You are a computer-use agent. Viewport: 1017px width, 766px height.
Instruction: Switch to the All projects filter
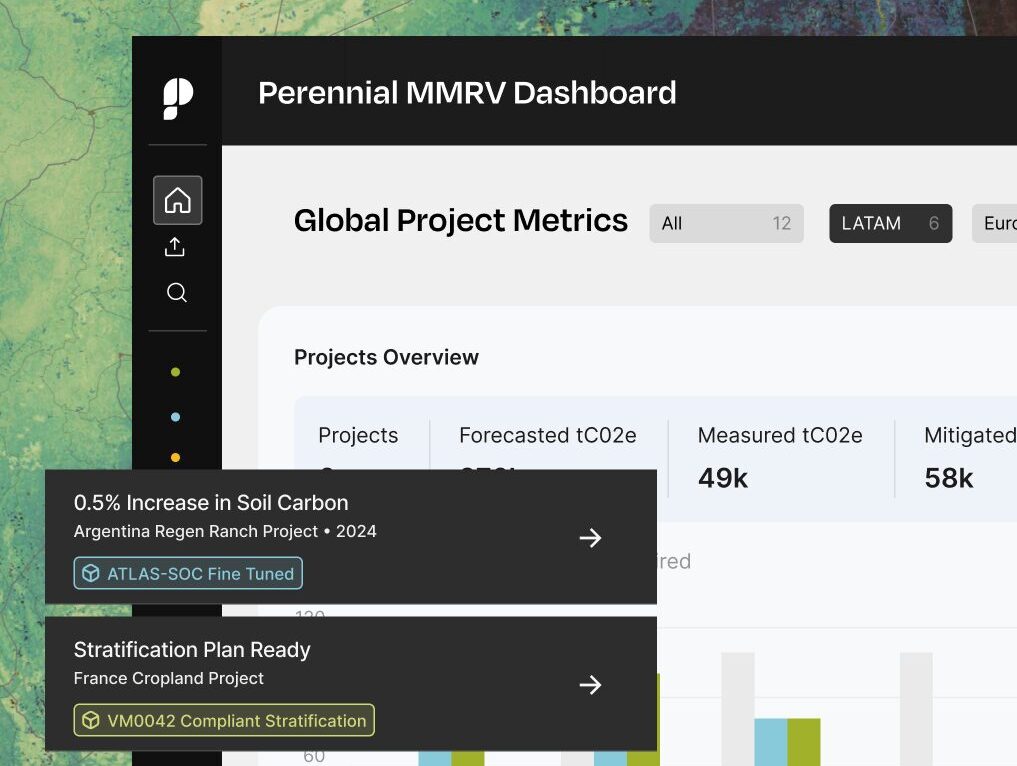[x=726, y=224]
